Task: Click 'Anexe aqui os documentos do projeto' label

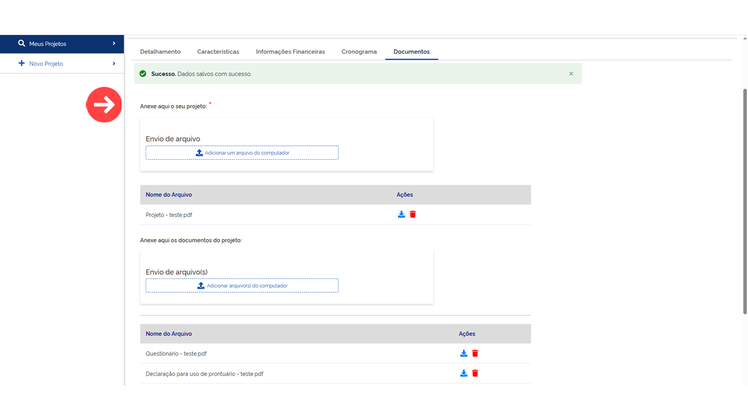Action: tap(191, 240)
